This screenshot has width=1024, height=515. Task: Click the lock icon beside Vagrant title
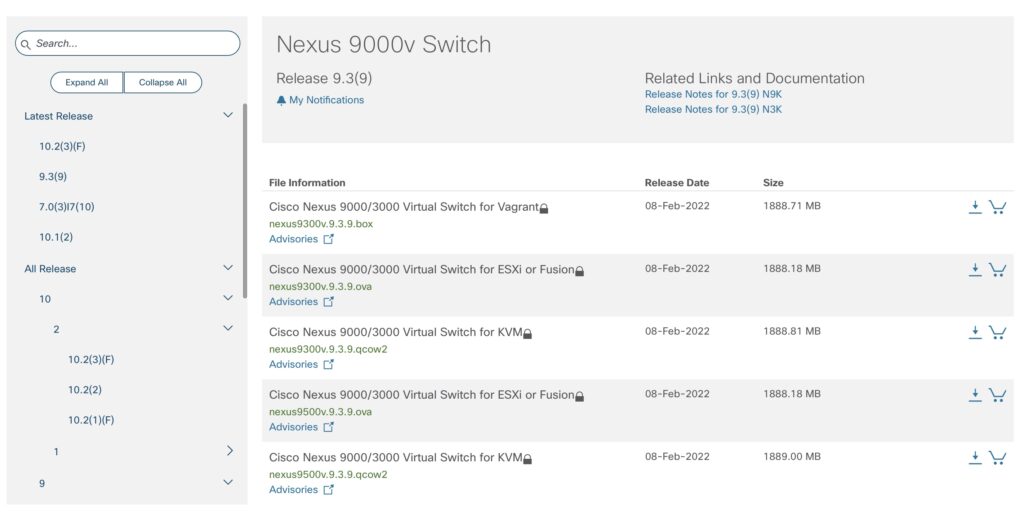544,208
